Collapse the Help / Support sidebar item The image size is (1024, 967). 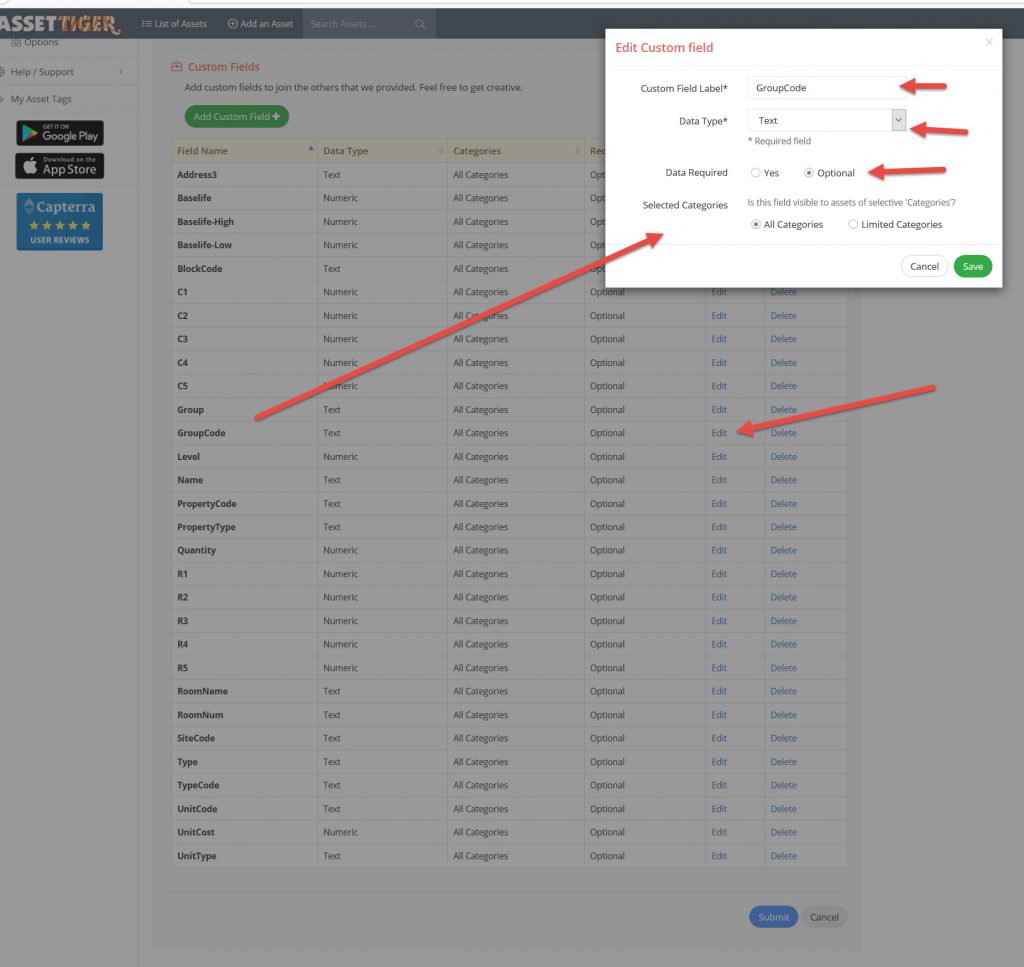121,72
